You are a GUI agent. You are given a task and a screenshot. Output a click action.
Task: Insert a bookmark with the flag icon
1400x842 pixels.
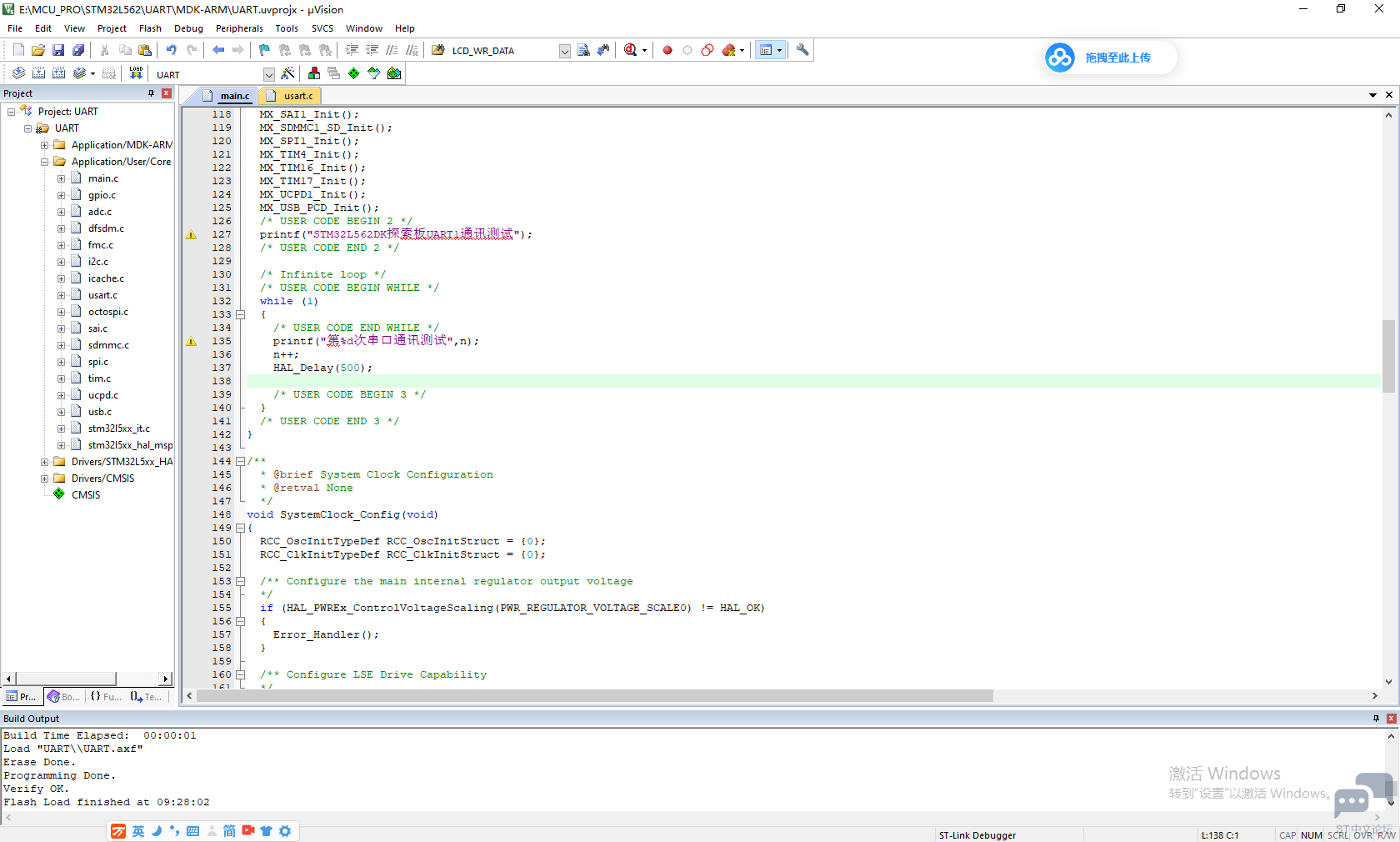coord(265,50)
